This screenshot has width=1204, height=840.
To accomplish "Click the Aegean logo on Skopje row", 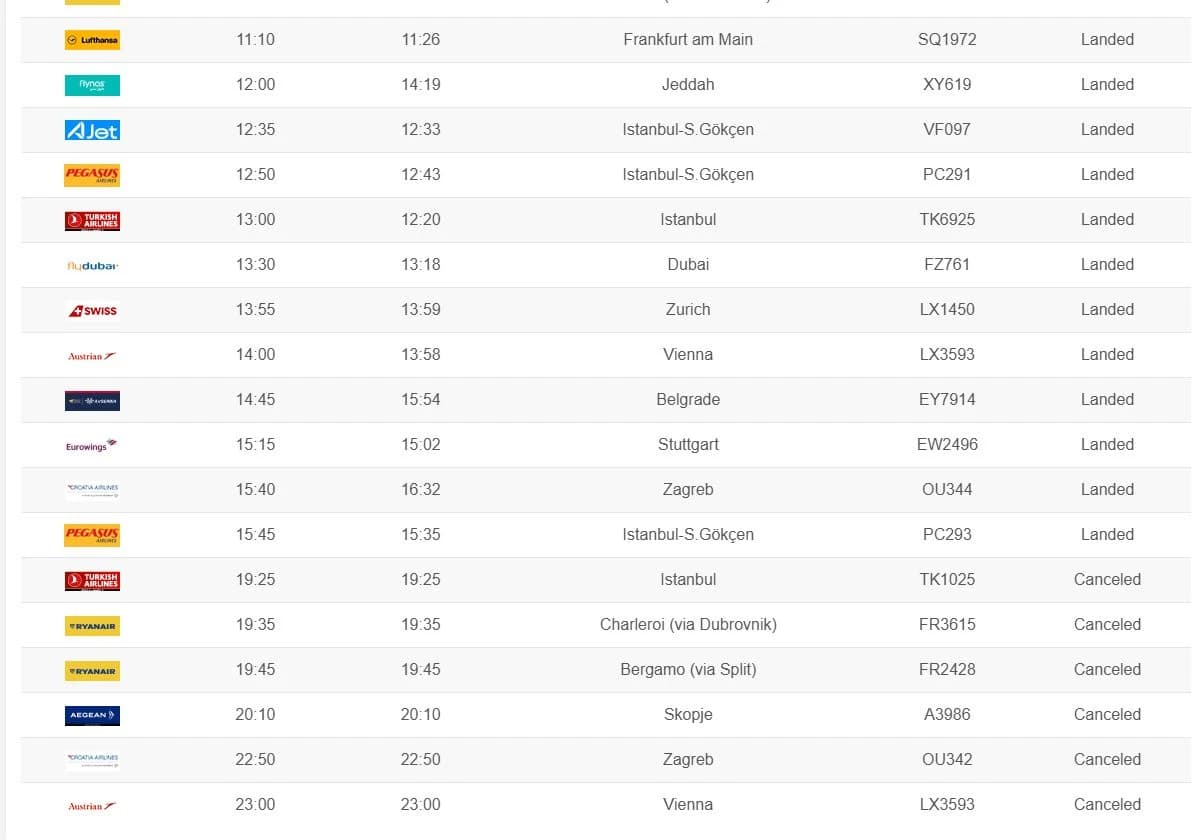I will tap(92, 715).
